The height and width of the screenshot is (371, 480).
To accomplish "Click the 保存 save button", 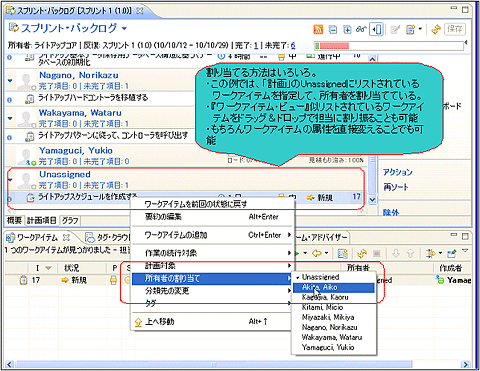I will pos(455,29).
